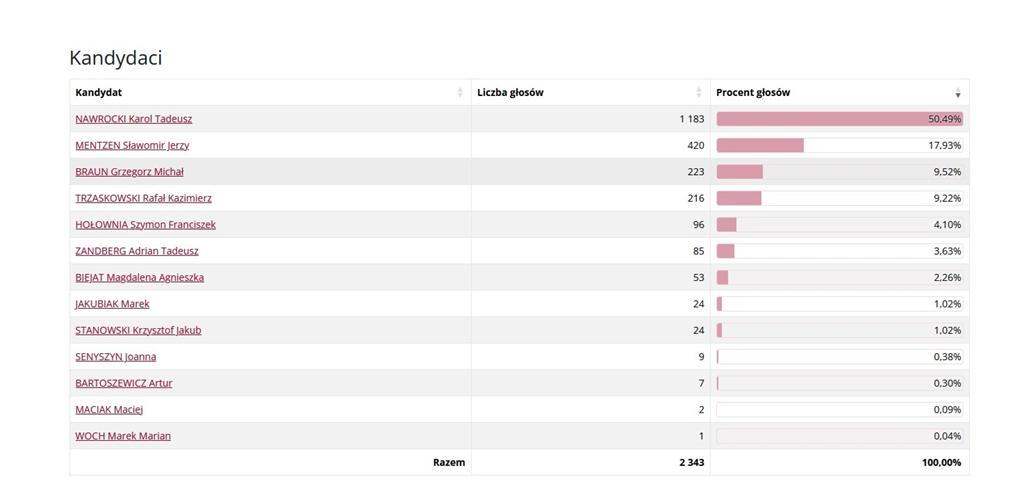Open BRAUN Grzegorz Michał link
Screen dimensions: 1024x493
129,172
